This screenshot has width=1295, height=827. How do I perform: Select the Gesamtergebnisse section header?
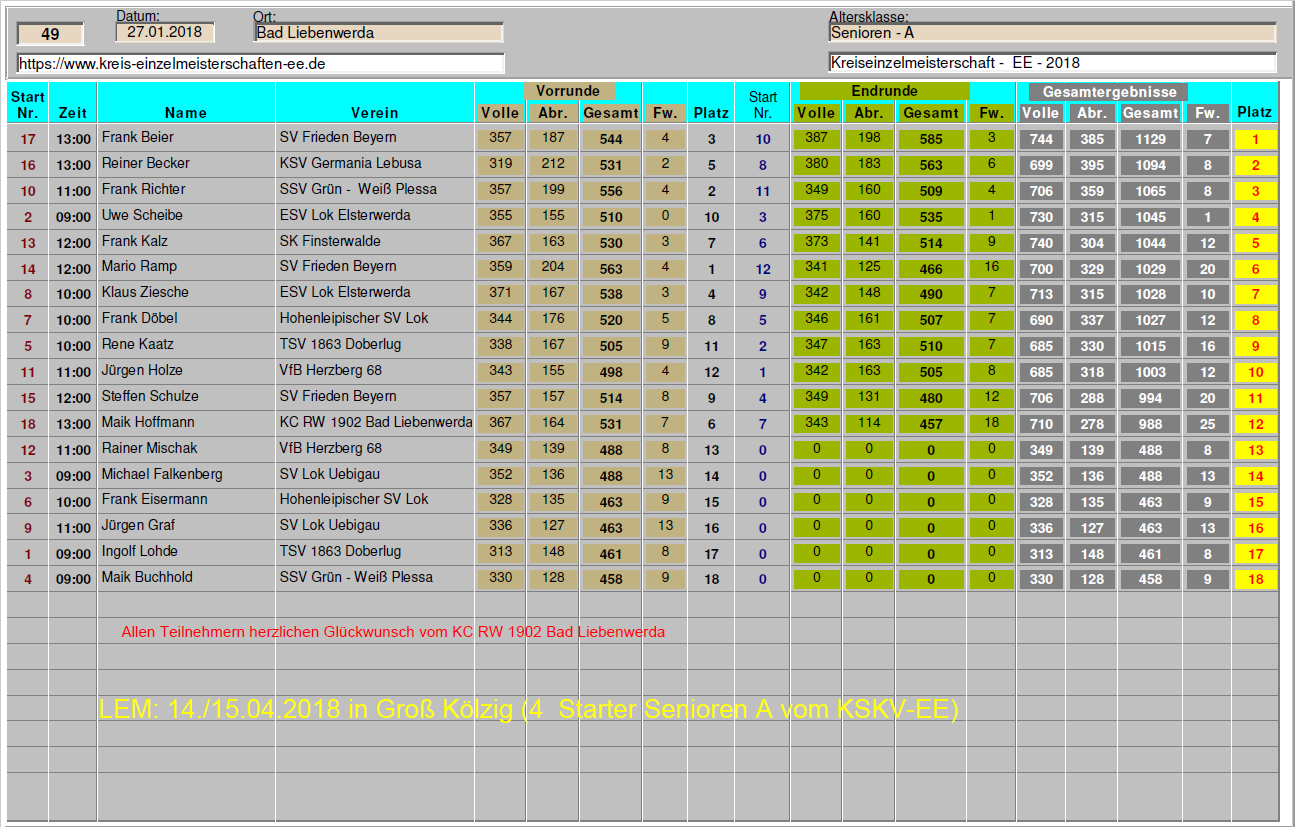(1108, 91)
